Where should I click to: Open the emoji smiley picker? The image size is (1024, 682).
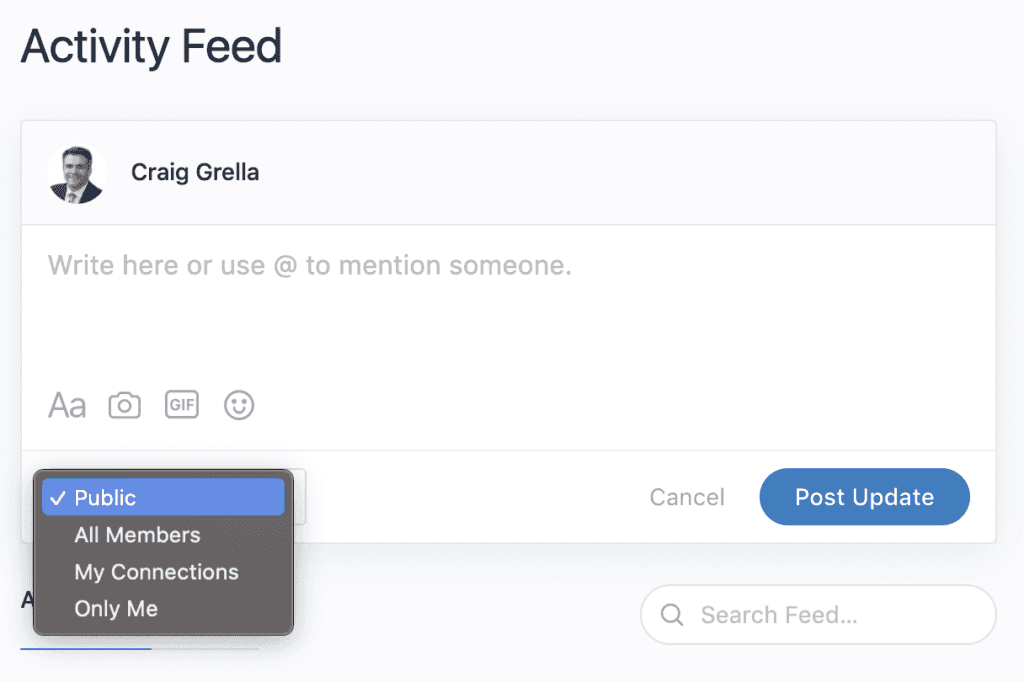239,405
